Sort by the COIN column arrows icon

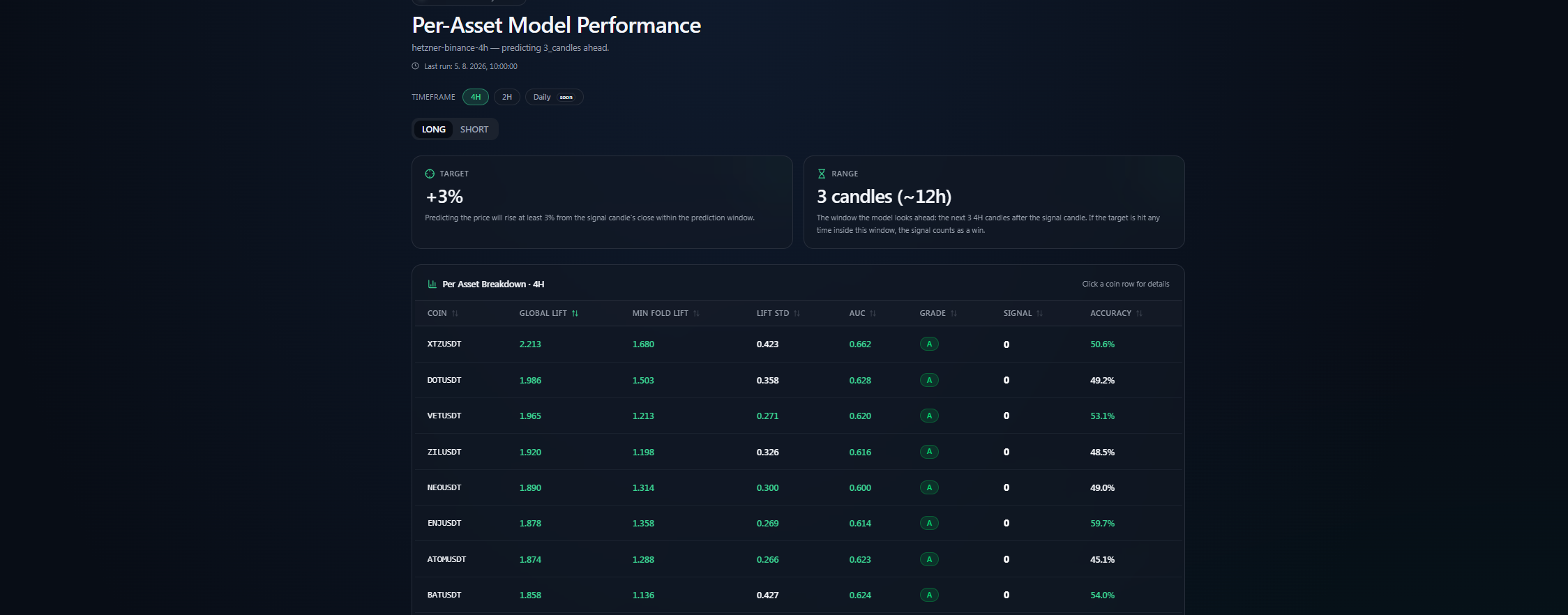click(455, 313)
